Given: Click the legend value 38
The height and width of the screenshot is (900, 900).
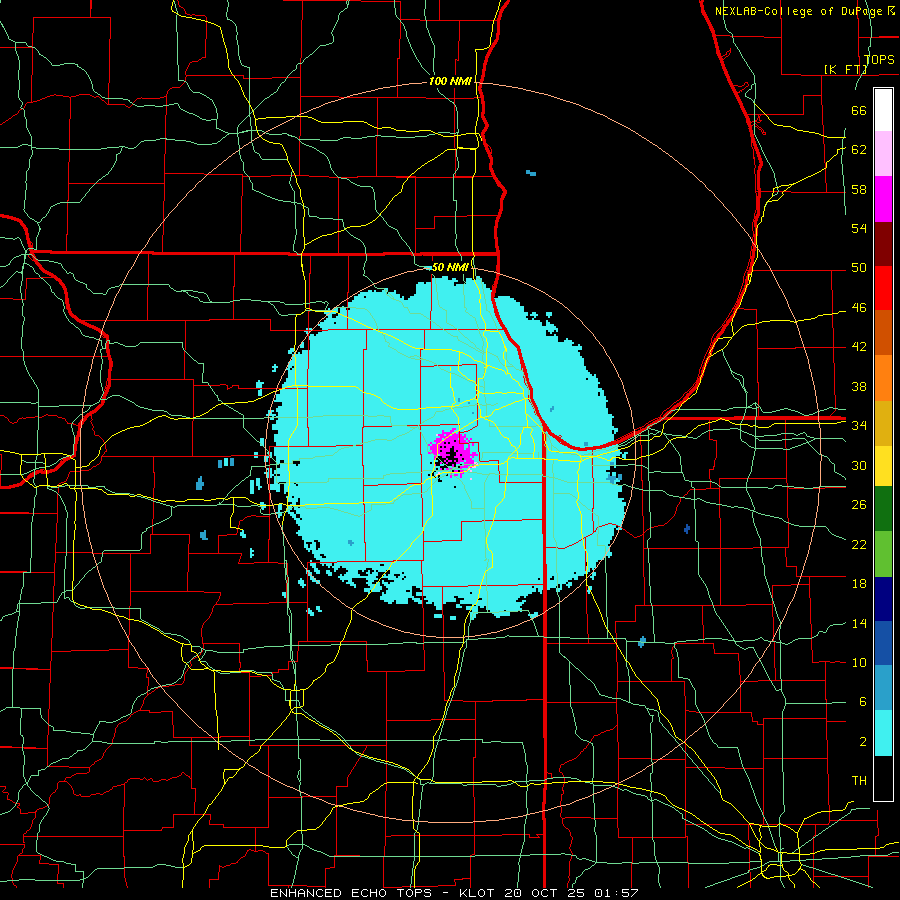Looking at the screenshot, I should tap(859, 386).
